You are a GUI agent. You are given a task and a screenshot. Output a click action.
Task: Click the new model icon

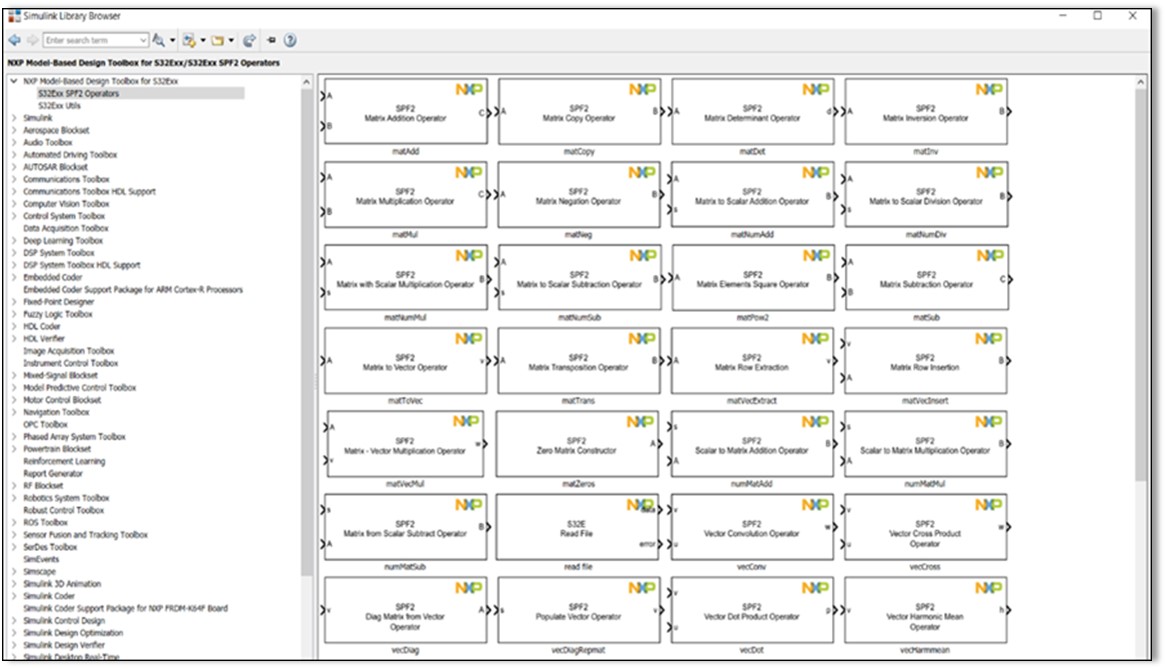189,41
